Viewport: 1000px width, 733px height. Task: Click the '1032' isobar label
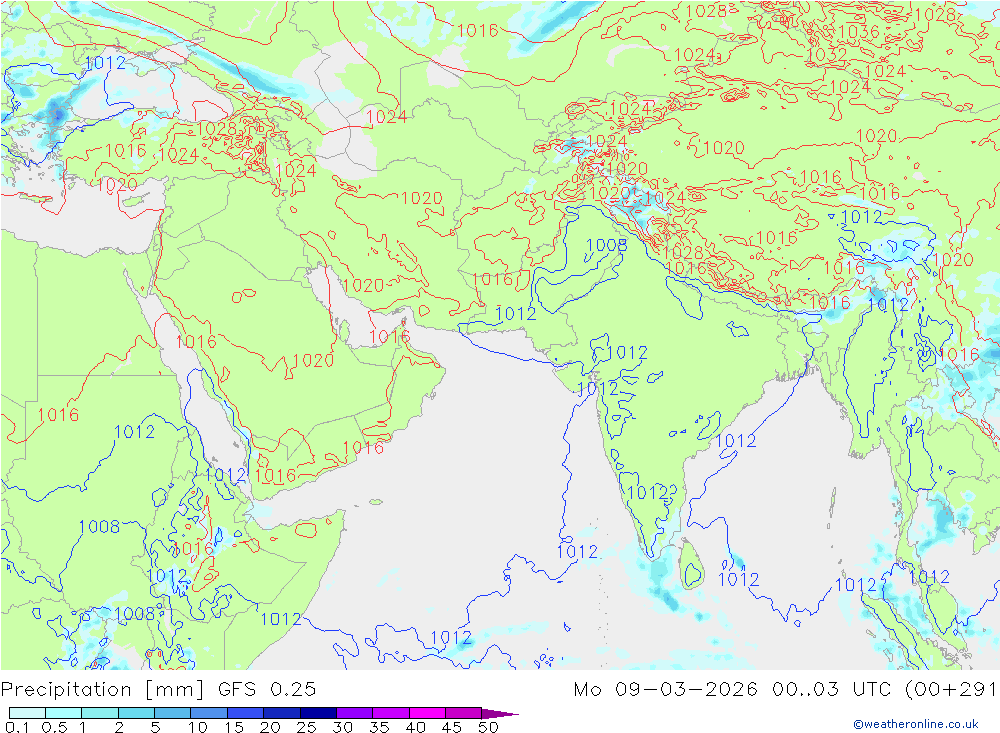point(826,56)
